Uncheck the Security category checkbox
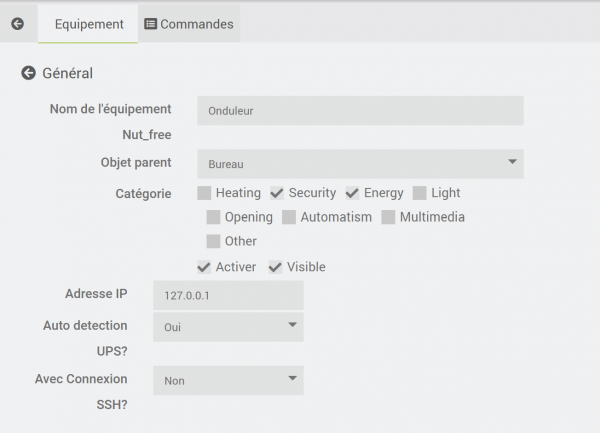The height and width of the screenshot is (433, 600). [277, 193]
